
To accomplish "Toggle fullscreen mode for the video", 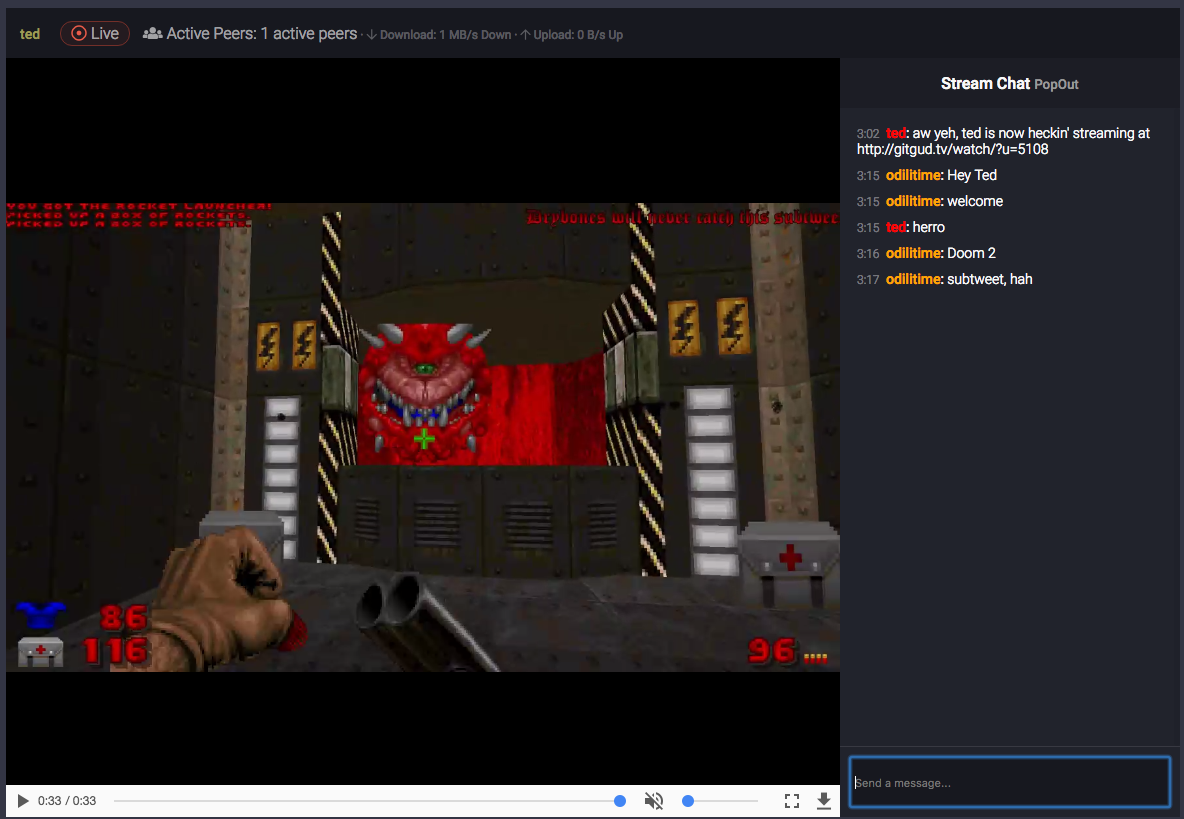I will point(791,801).
